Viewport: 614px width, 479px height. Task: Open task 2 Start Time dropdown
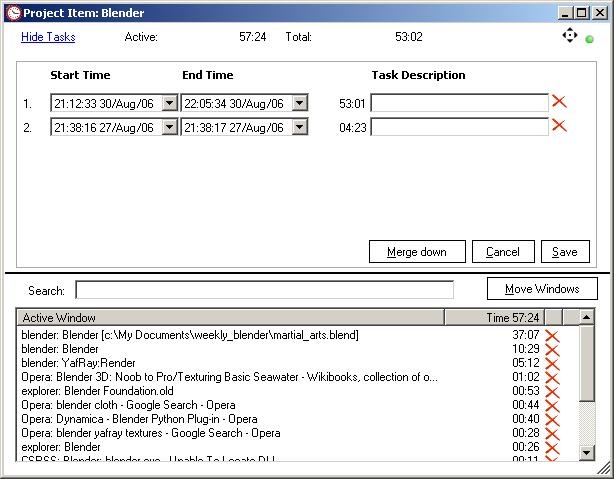tap(170, 127)
